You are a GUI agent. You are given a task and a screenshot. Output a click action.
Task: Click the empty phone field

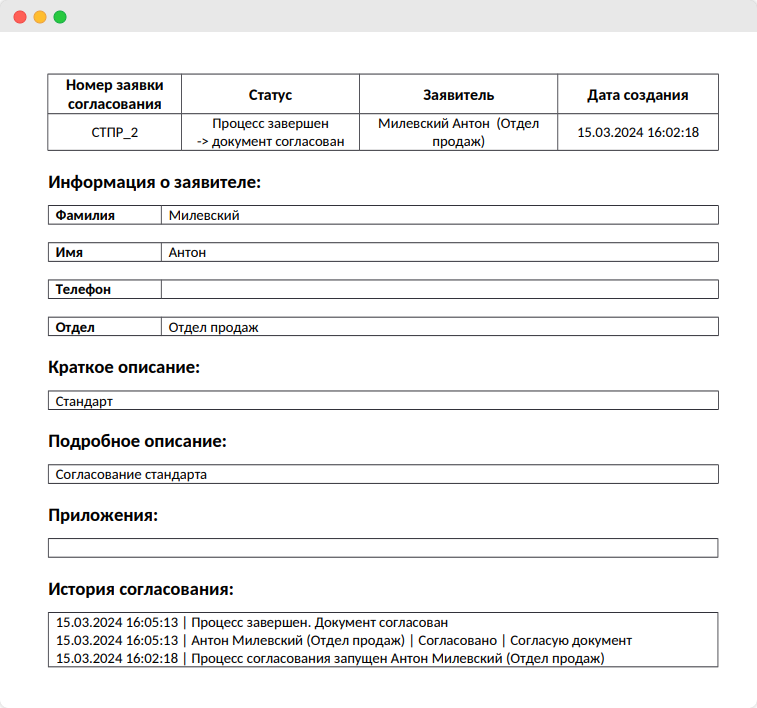[x=439, y=289]
